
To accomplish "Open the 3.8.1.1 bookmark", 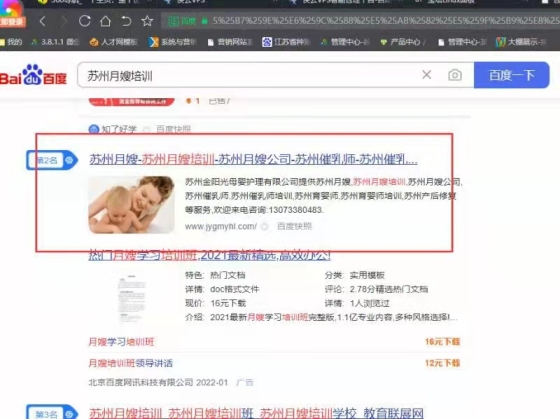I will click(55, 42).
